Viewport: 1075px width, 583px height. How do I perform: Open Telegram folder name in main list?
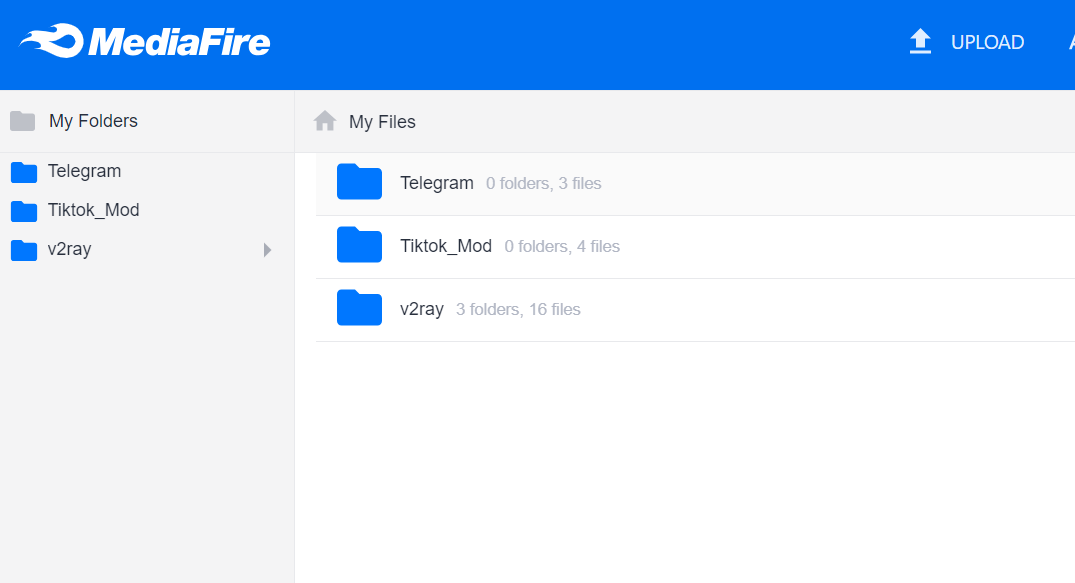[436, 183]
